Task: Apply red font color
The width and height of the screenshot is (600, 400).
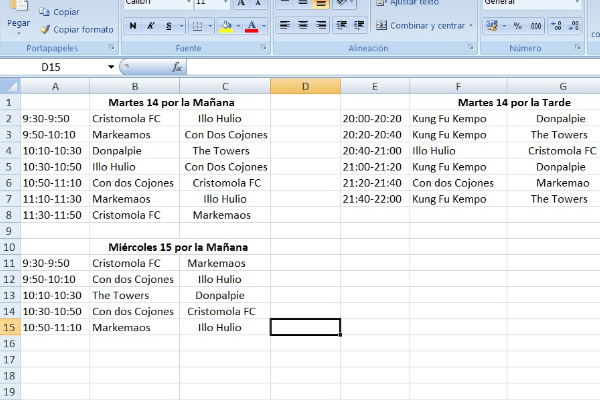Action: click(x=251, y=26)
